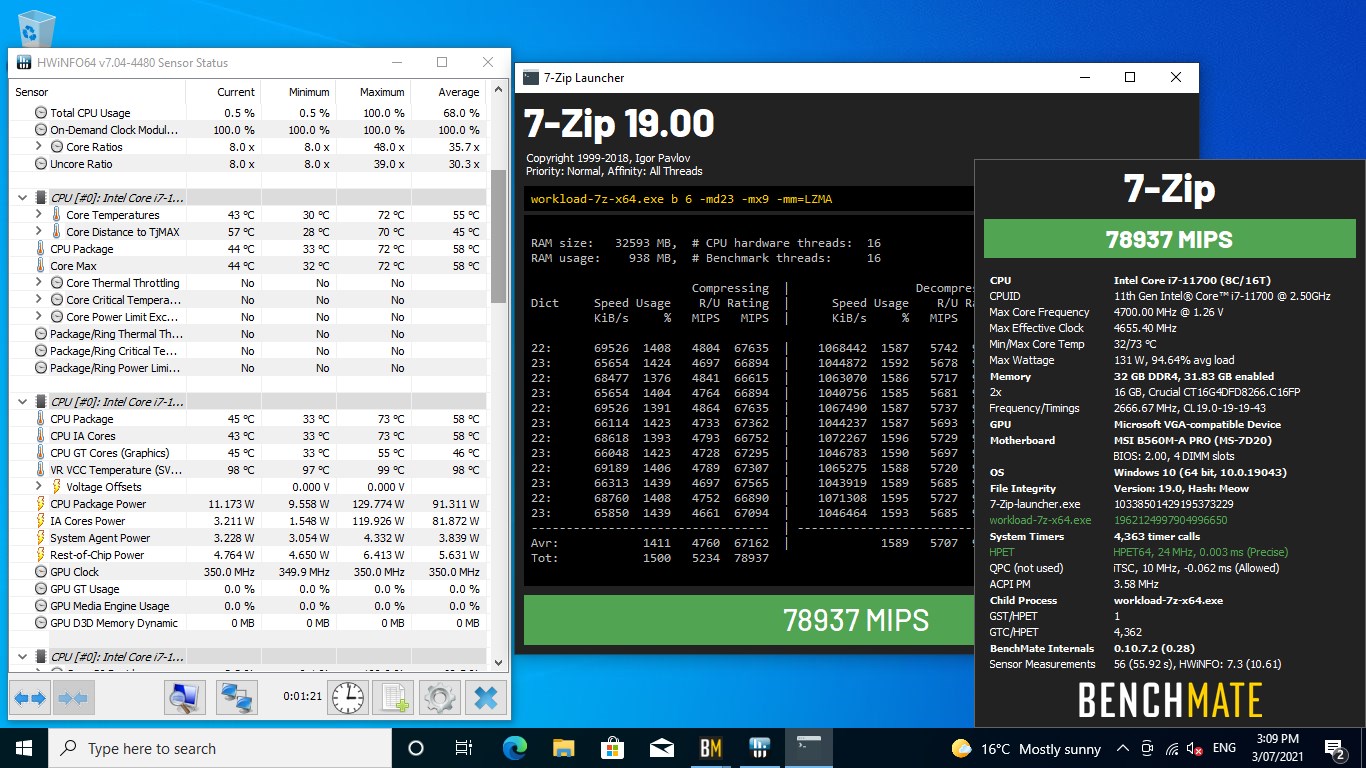This screenshot has height=768, width=1366.
Task: Click BenchMate panel green 78937 MIPS score
Action: 1169,239
